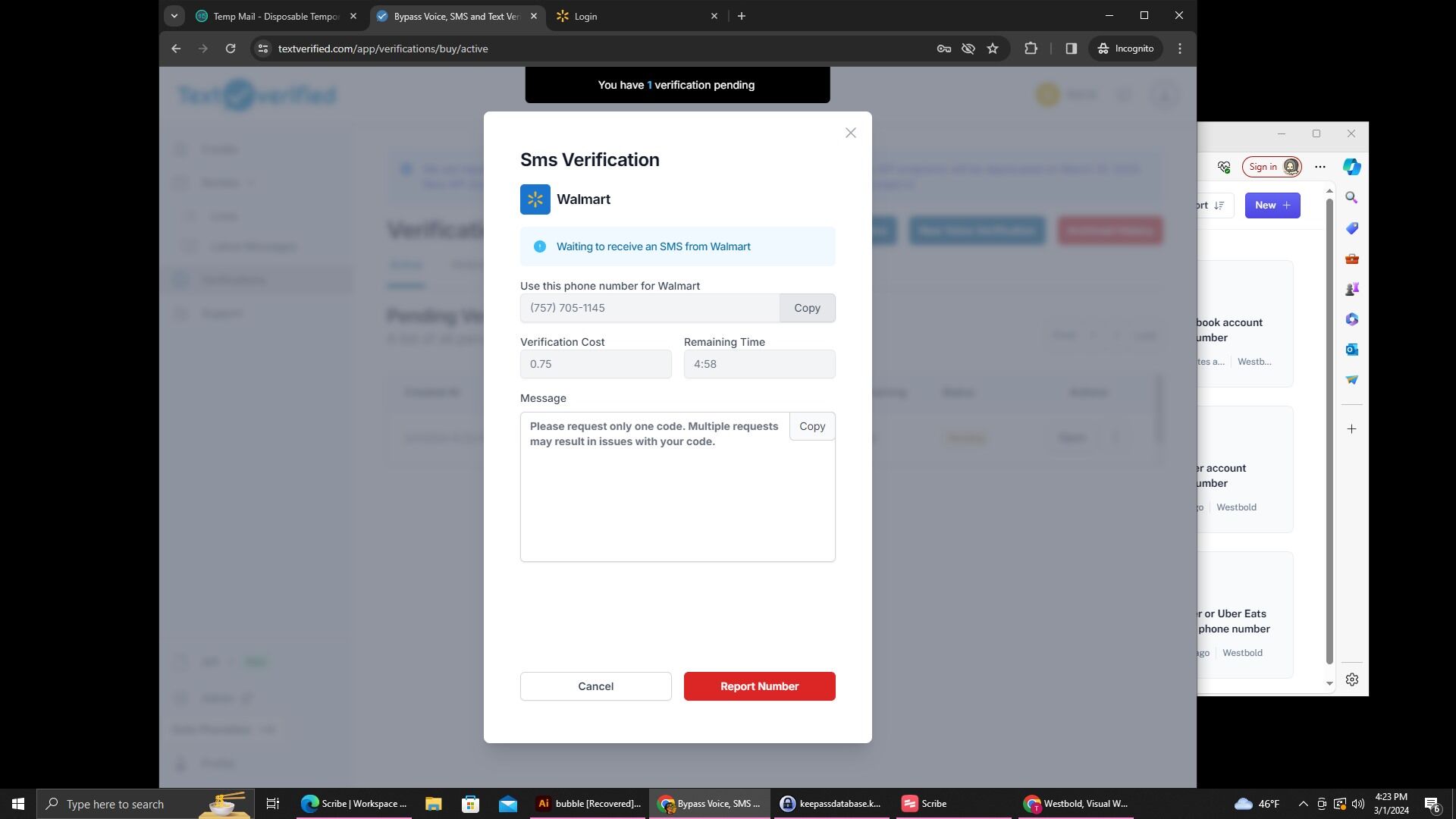Viewport: 1456px width, 819px height.
Task: Open a new Chrome tab
Action: point(742,16)
